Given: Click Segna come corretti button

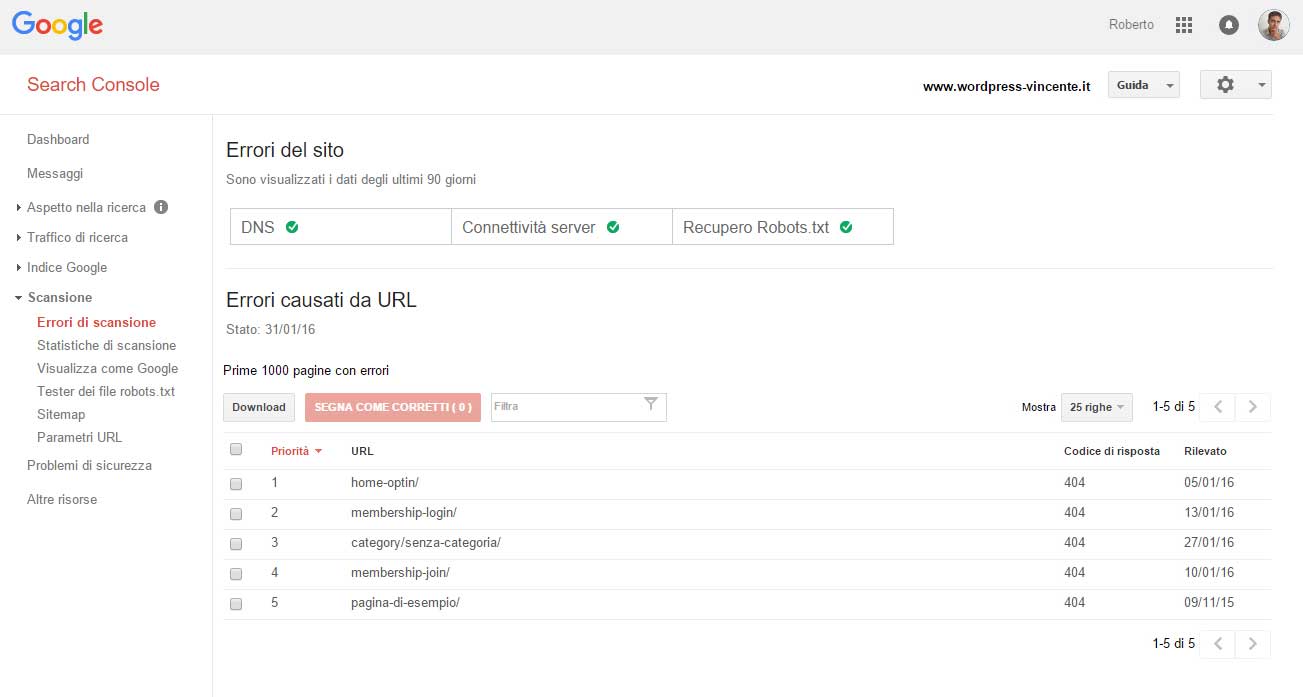Looking at the screenshot, I should coord(393,407).
